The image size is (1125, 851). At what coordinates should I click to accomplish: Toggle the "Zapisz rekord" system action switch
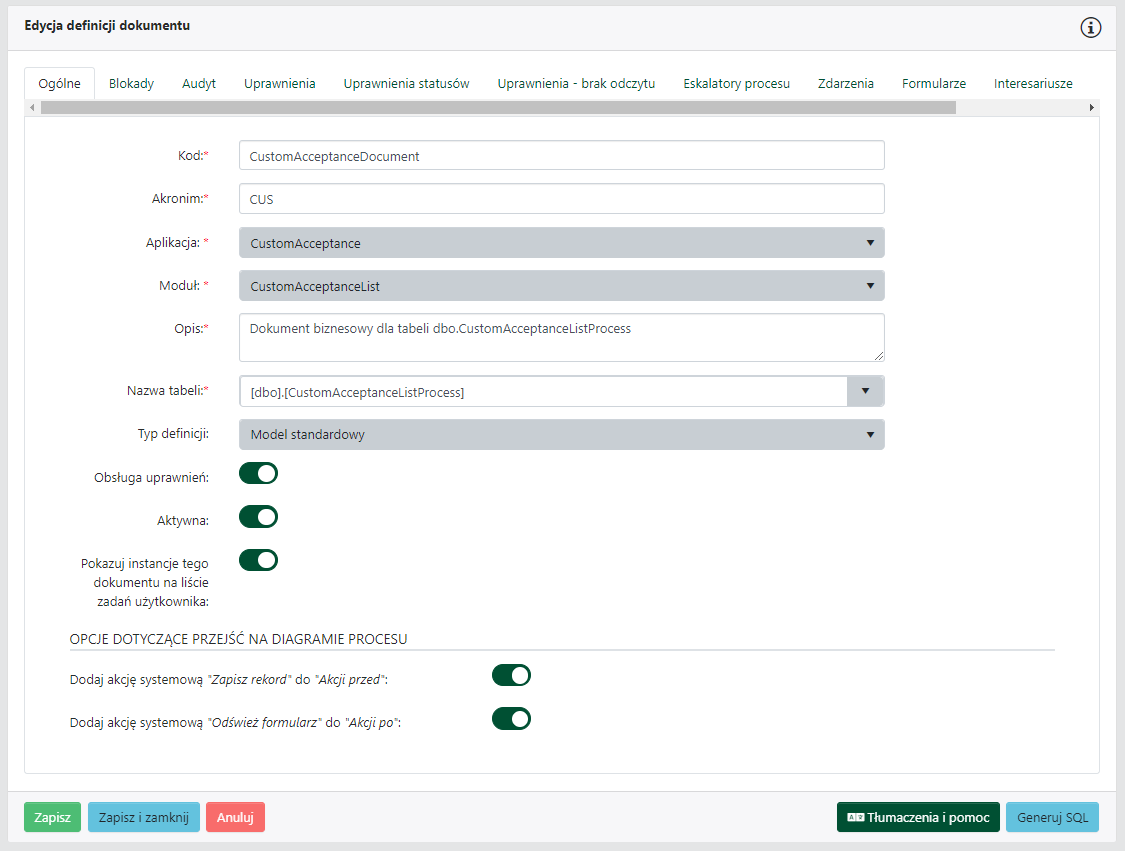point(511,676)
